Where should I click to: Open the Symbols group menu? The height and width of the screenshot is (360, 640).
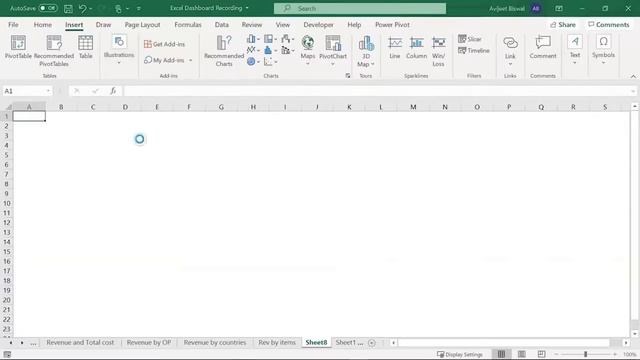click(x=603, y=50)
